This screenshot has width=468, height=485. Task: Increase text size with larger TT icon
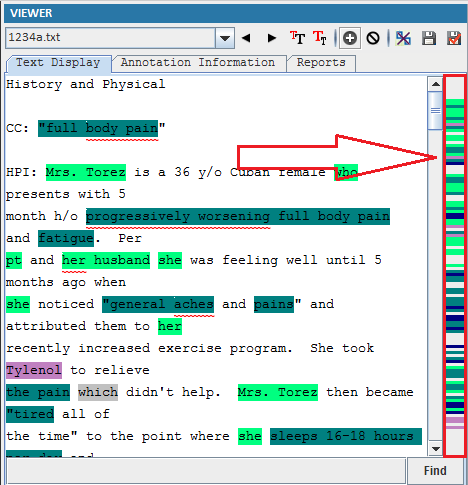pyautogui.click(x=297, y=38)
